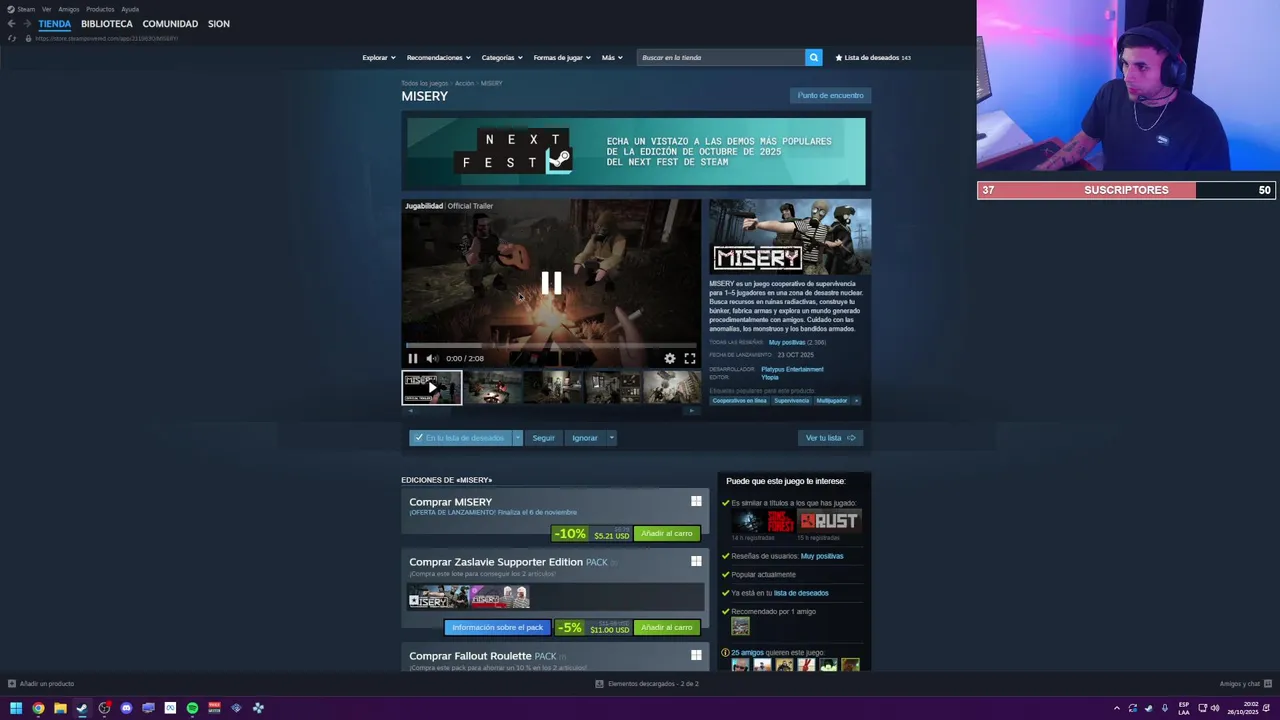Show hidden system tray icons chevron
1280x720 pixels.
(x=1117, y=708)
